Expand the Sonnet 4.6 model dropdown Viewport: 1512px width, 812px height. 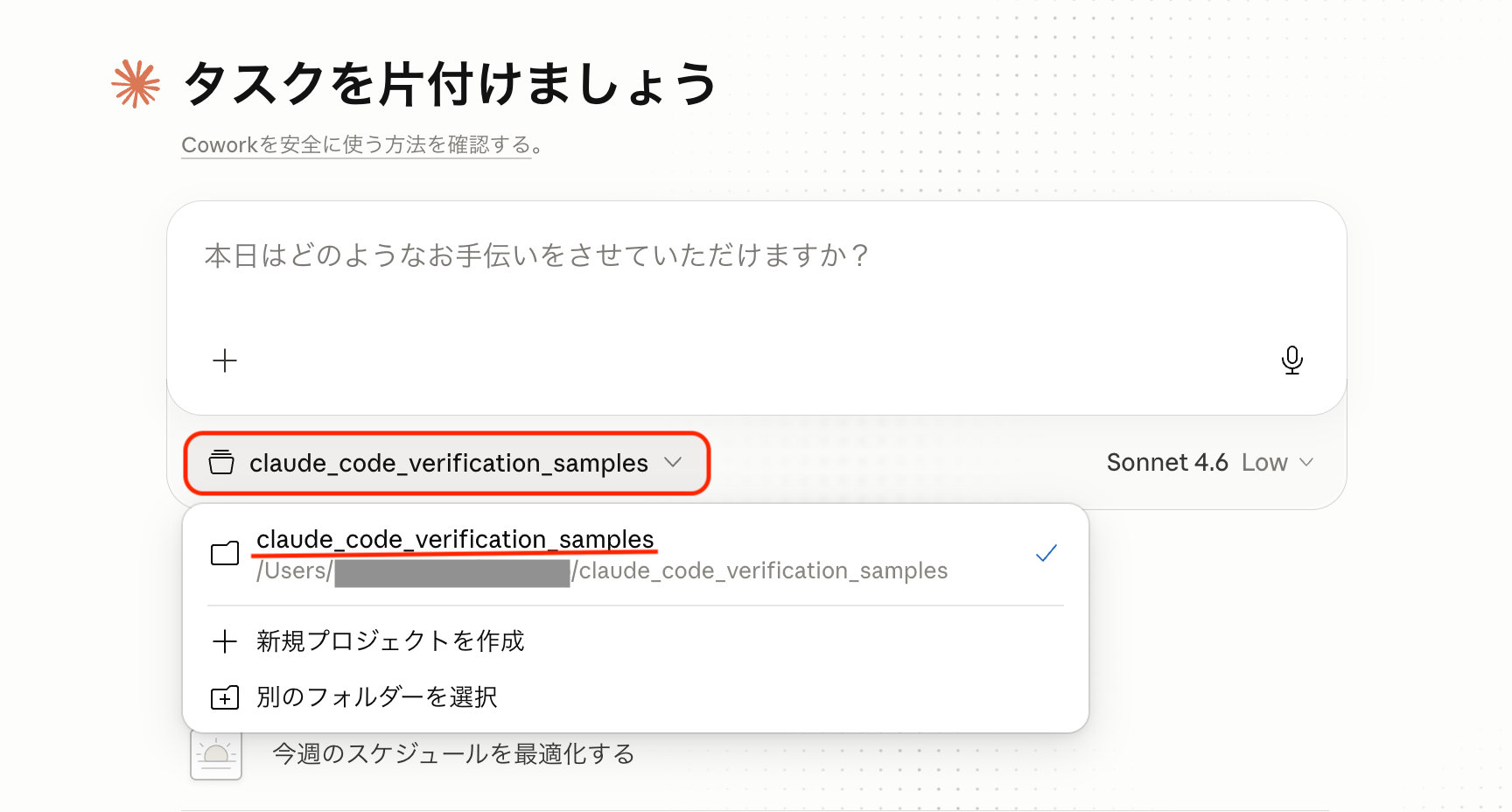coord(1211,462)
